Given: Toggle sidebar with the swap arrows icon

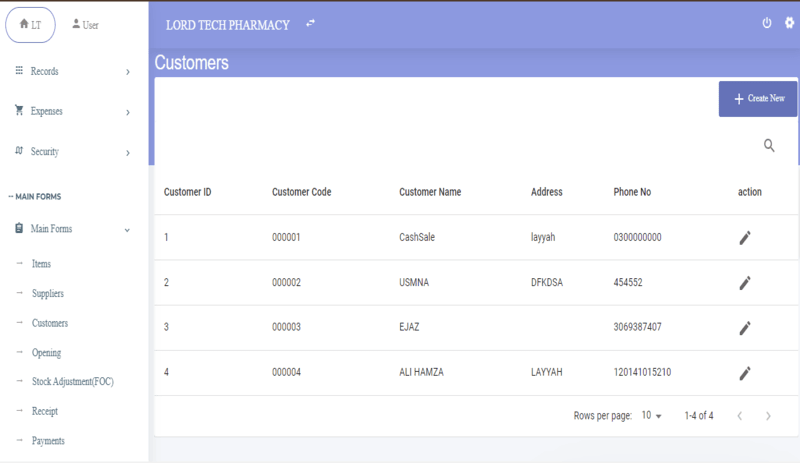Looking at the screenshot, I should tap(310, 23).
